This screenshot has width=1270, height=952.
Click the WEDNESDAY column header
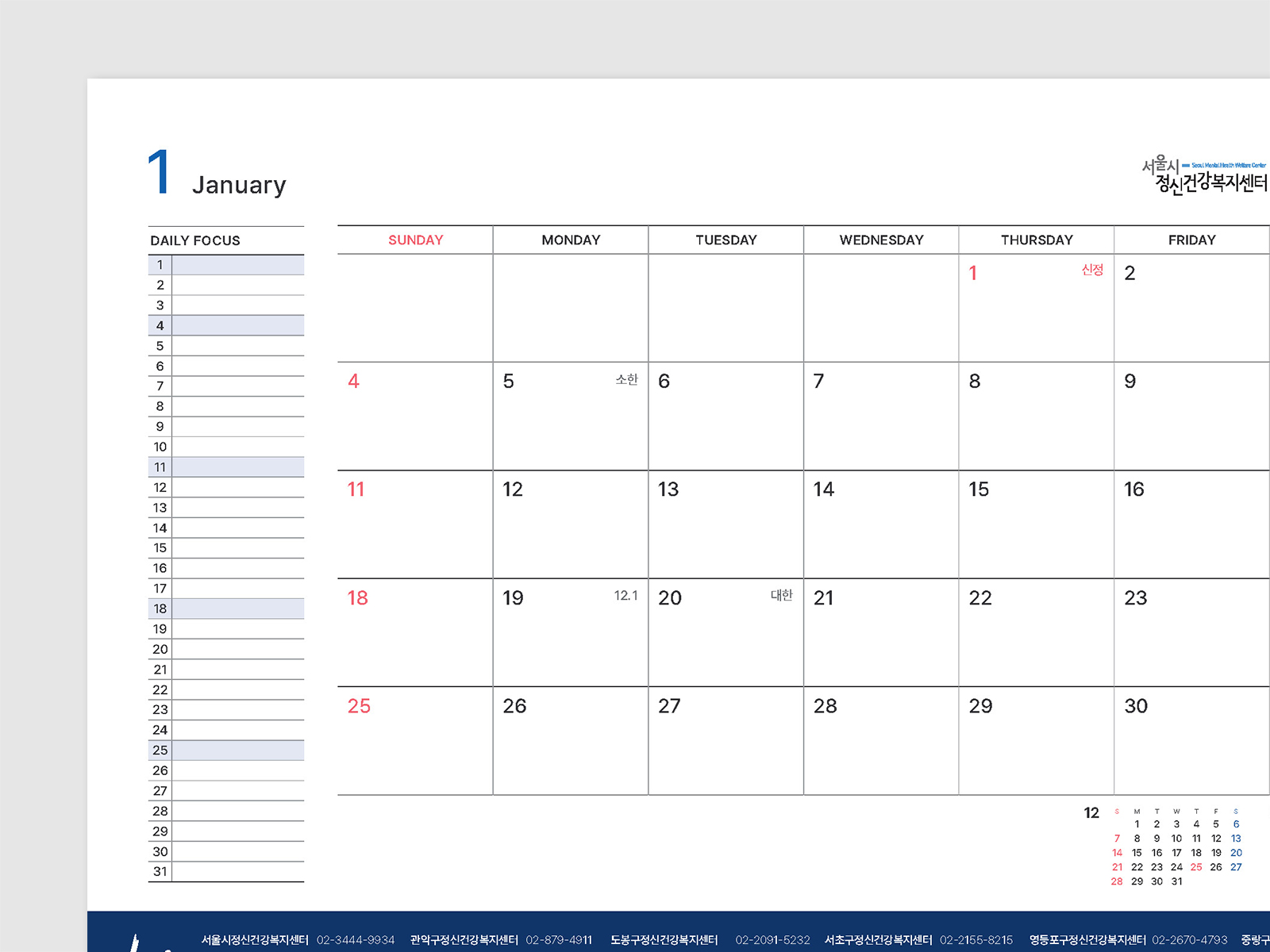tap(881, 240)
